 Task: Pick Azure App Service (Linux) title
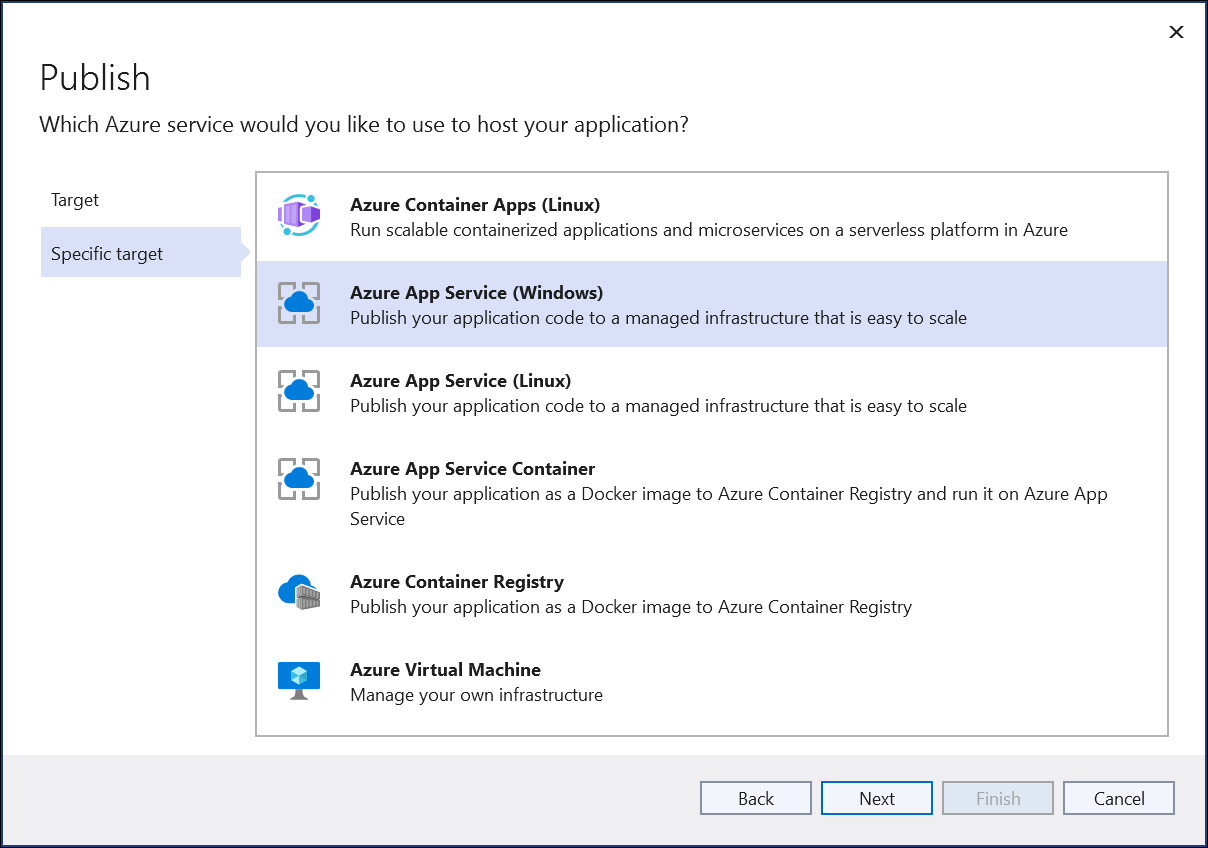click(460, 381)
